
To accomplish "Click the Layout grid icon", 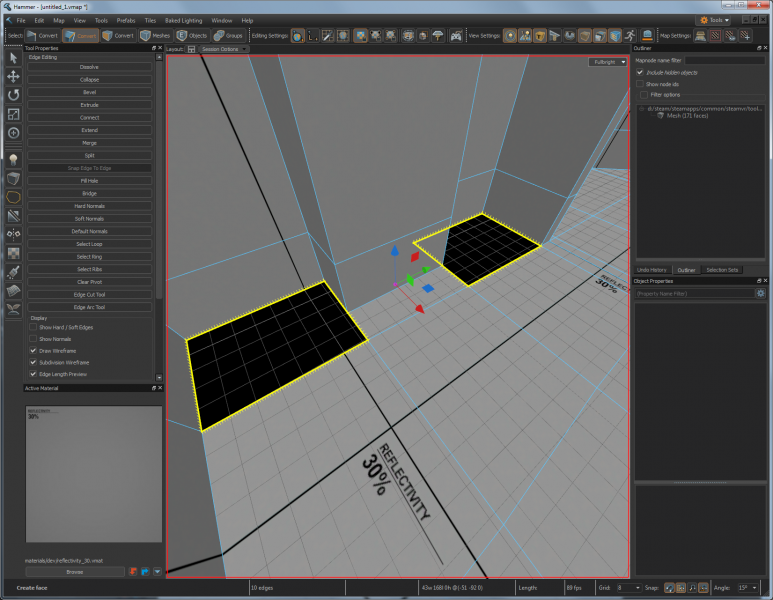I will coord(191,49).
